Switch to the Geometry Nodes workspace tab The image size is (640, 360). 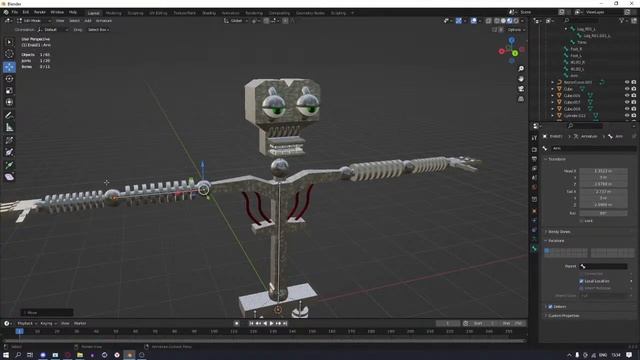point(310,13)
